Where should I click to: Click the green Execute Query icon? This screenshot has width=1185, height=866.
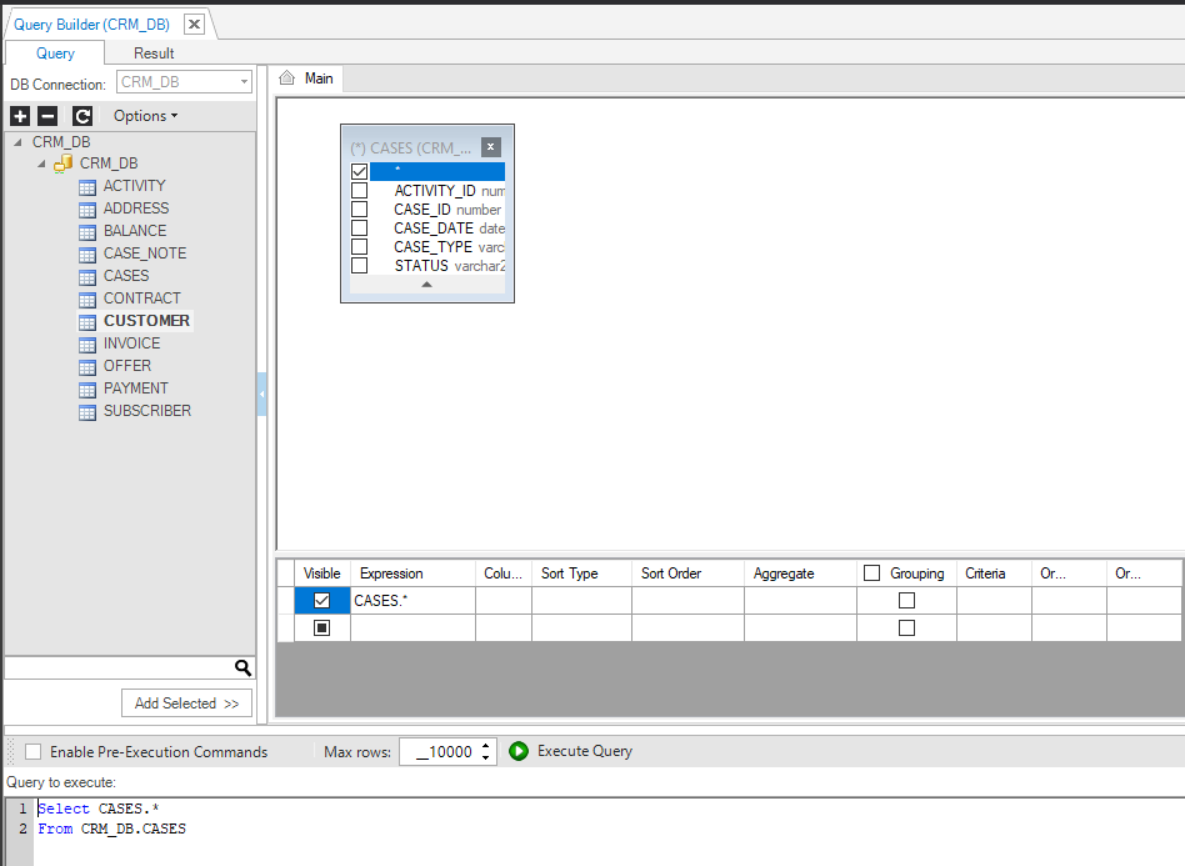[x=518, y=751]
